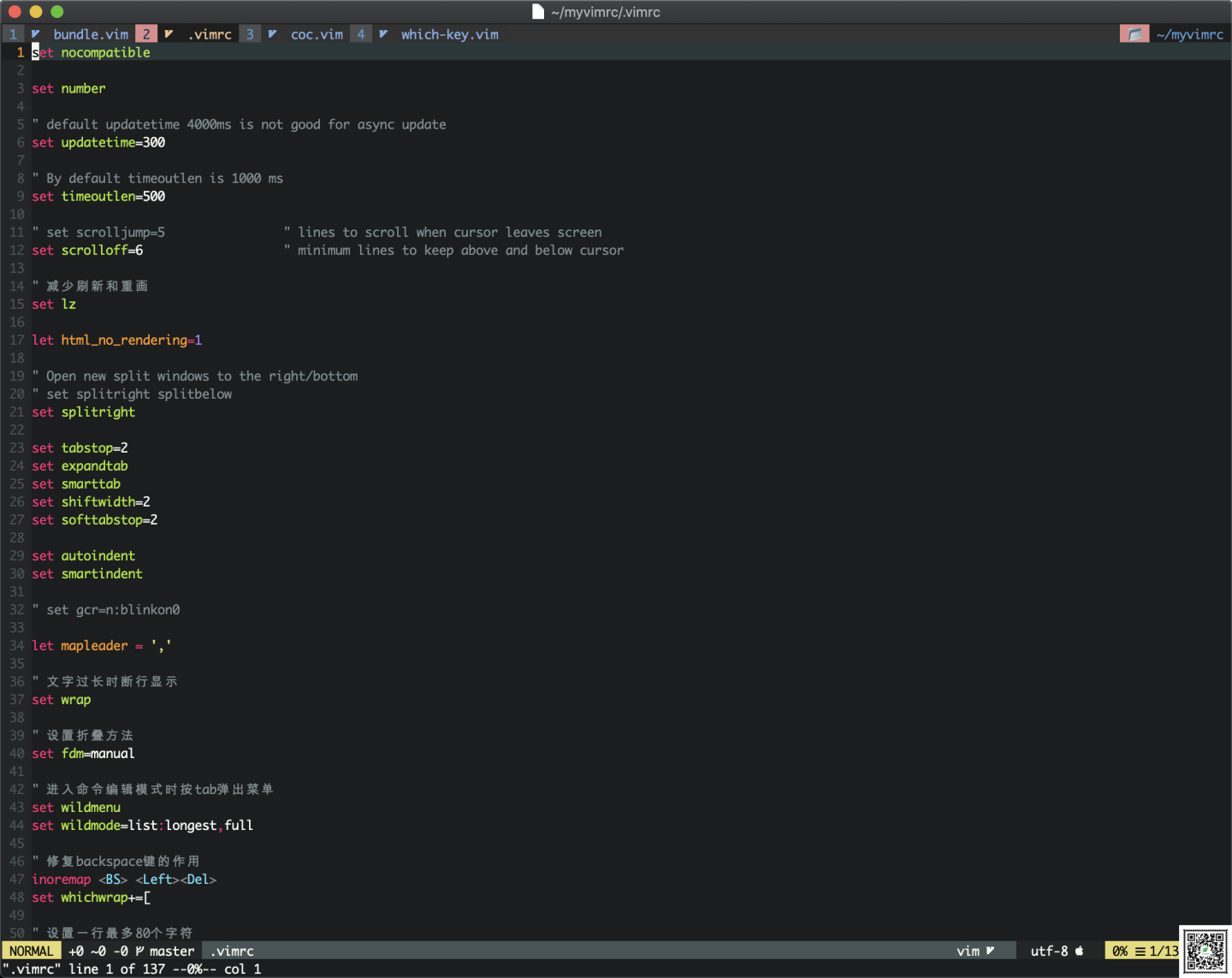Click line number 17 in the gutter

[17, 340]
